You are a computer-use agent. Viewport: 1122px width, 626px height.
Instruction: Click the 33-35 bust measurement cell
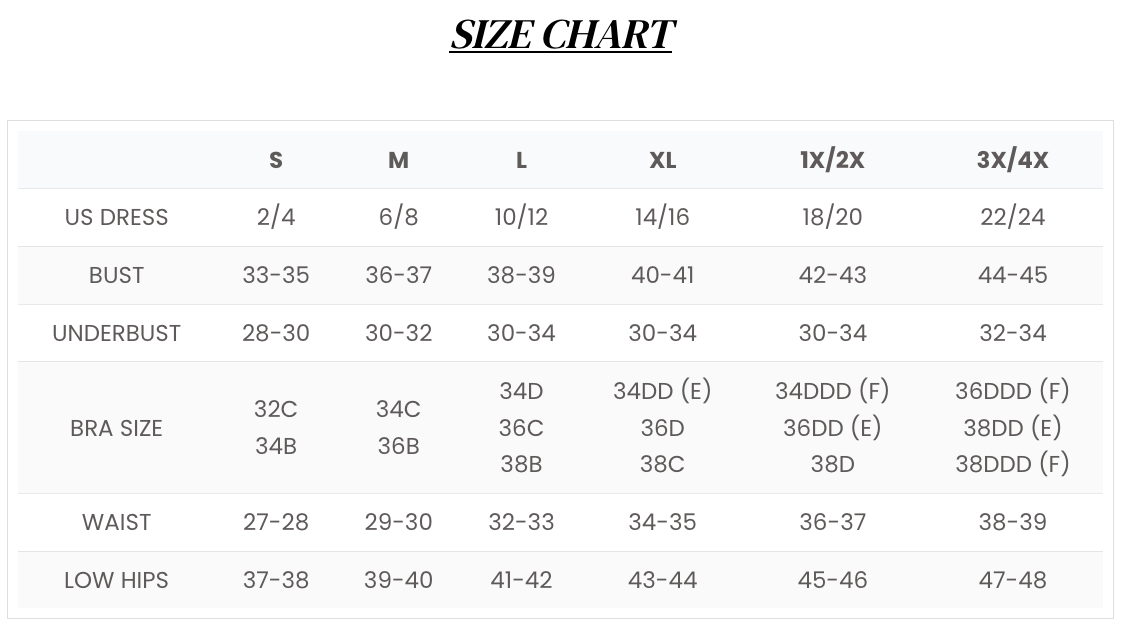click(276, 275)
